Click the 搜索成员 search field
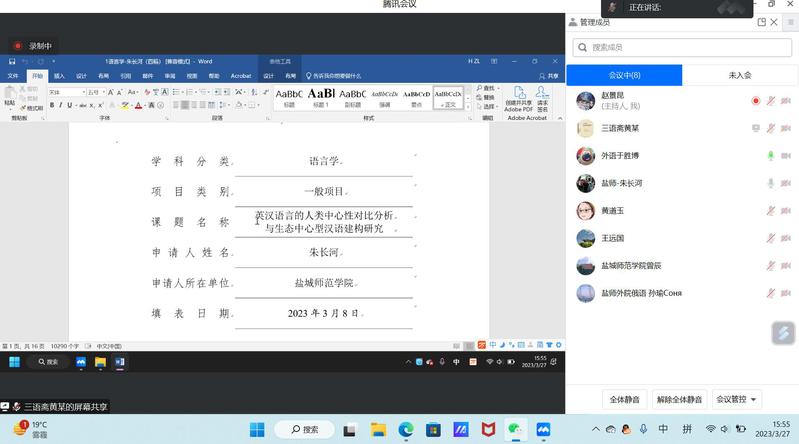799x444 pixels. click(682, 47)
